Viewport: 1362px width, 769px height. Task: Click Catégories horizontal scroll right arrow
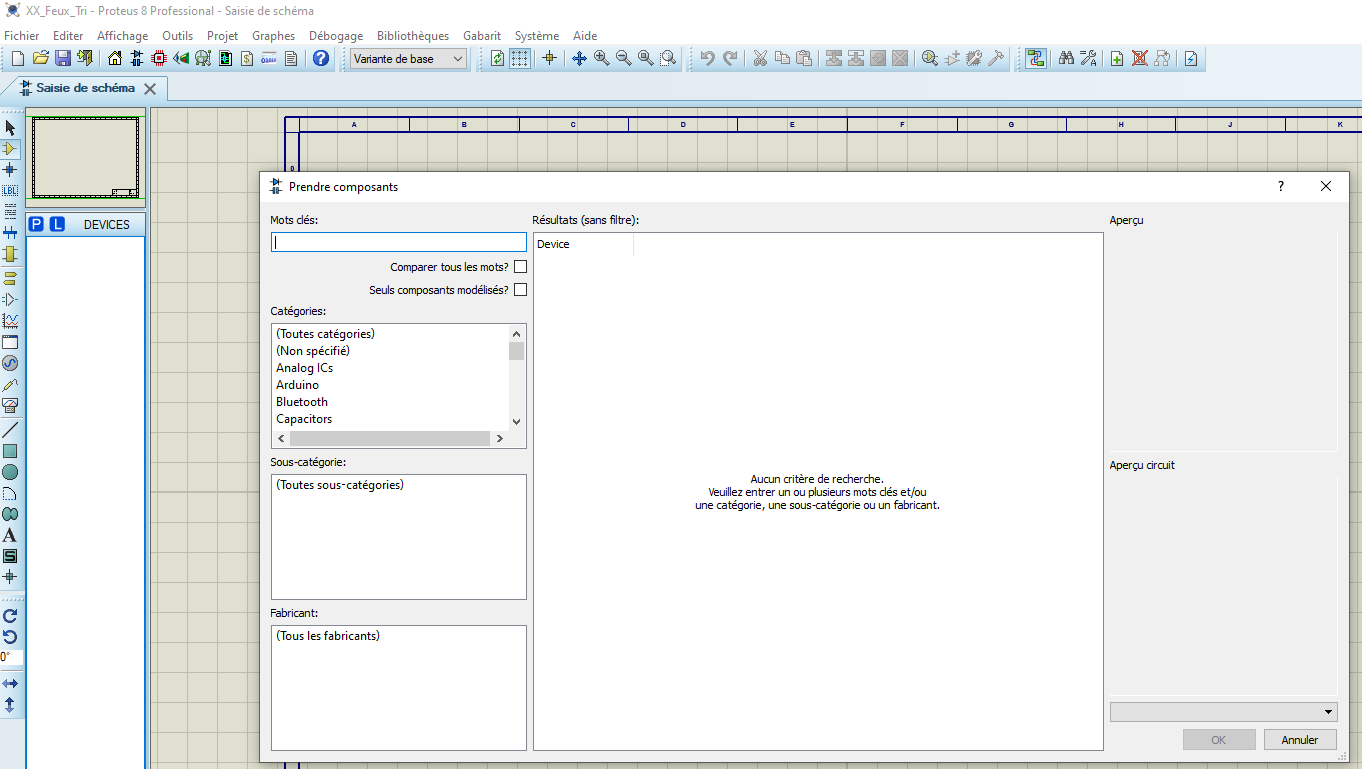coord(498,439)
